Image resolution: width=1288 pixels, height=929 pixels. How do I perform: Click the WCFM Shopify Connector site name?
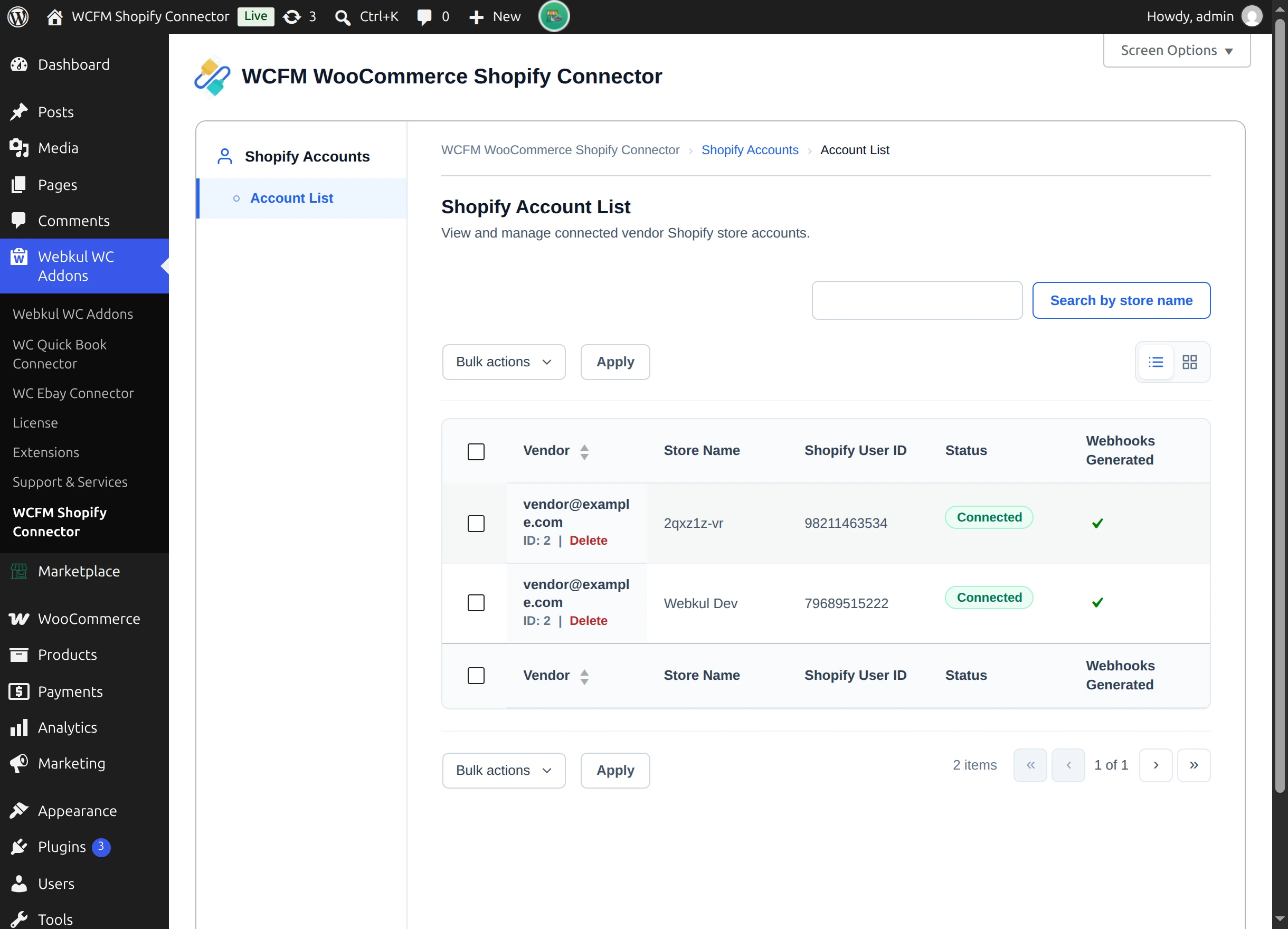pyautogui.click(x=150, y=16)
